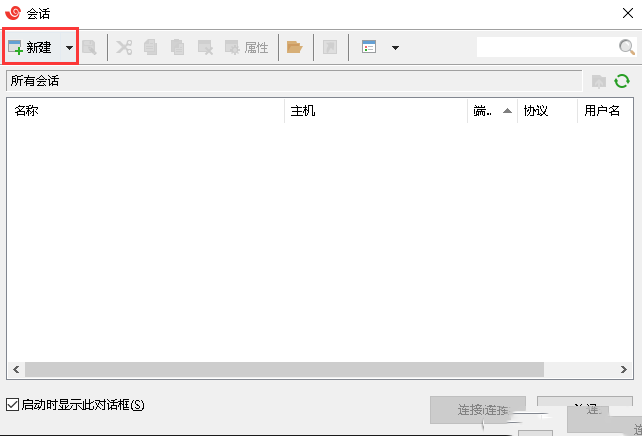Click the open folder icon
This screenshot has width=642, height=436.
[294, 47]
